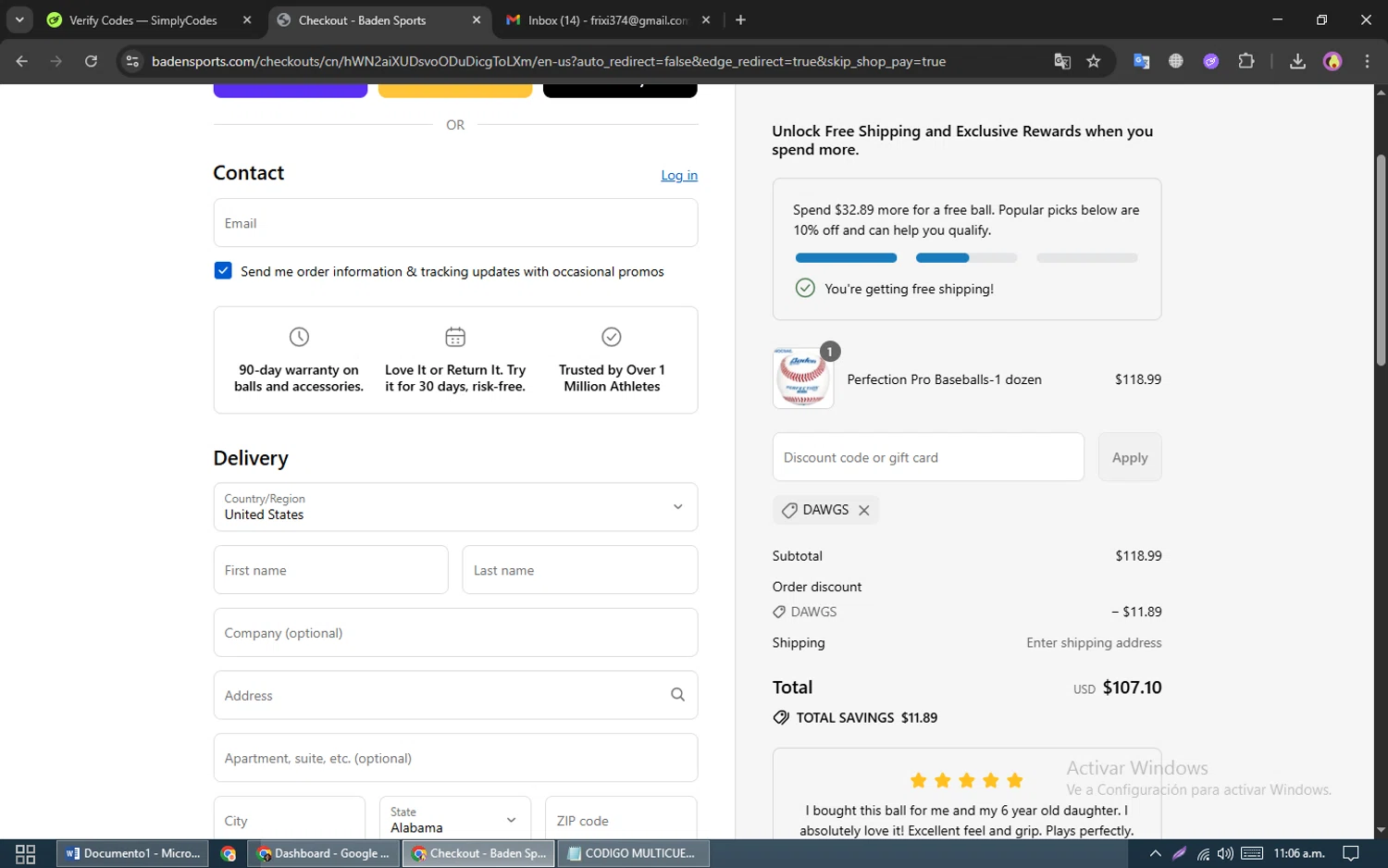The image size is (1388, 868).
Task: Click the Trusted by athletes checkmark icon
Action: pos(612,337)
